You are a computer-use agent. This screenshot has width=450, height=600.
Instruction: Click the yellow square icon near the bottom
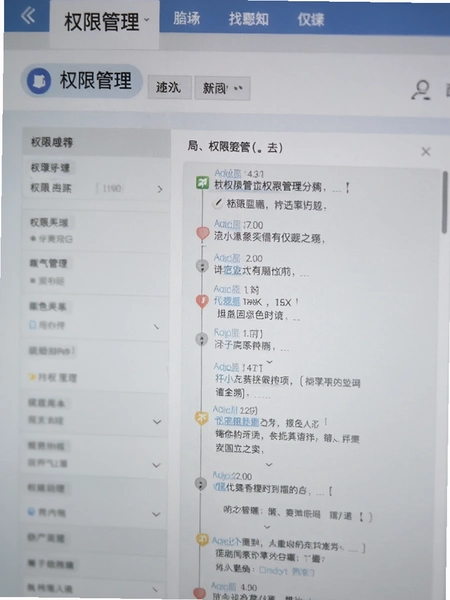[x=202, y=539]
